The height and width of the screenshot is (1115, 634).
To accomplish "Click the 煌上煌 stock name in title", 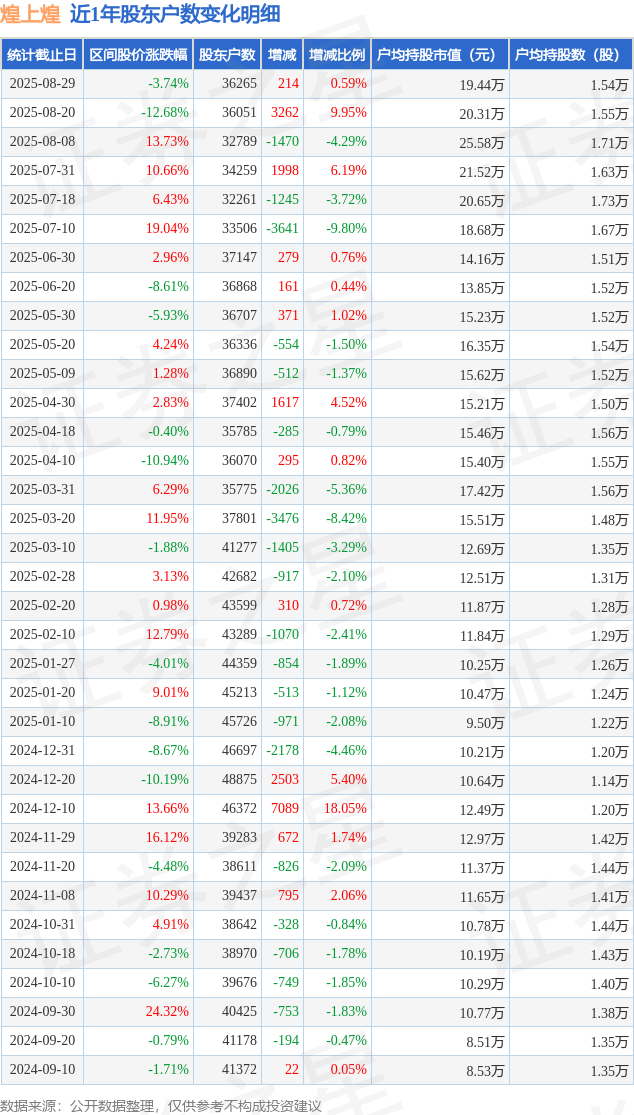I will [34, 14].
